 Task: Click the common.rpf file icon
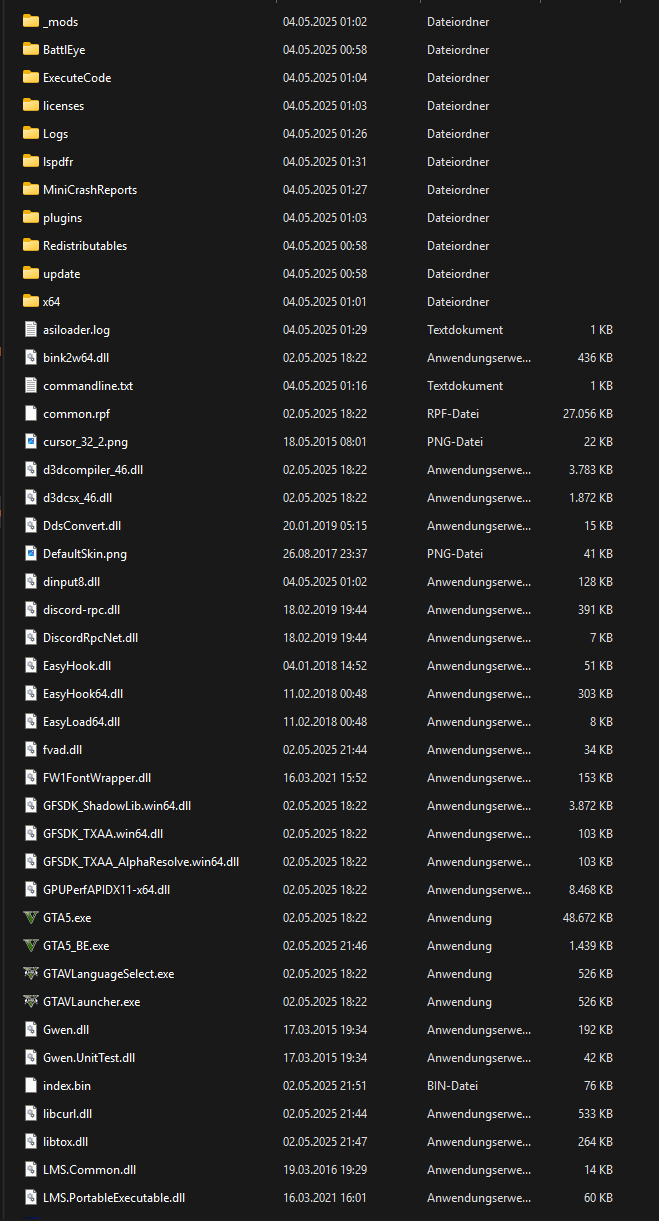(x=30, y=413)
